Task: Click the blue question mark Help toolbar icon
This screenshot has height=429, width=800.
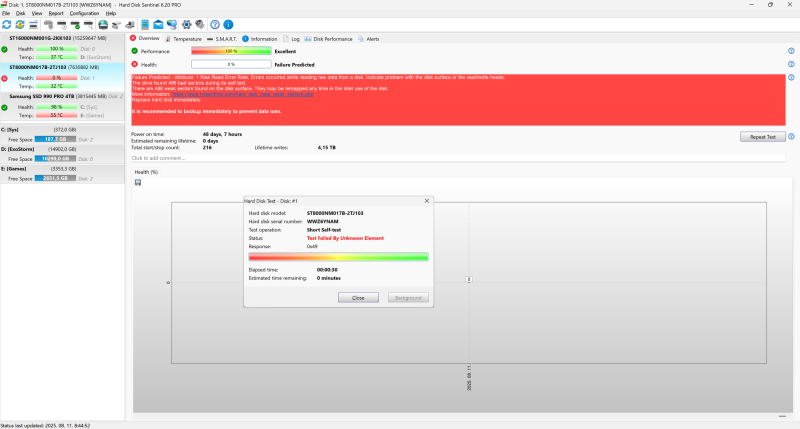Action: (x=215, y=24)
